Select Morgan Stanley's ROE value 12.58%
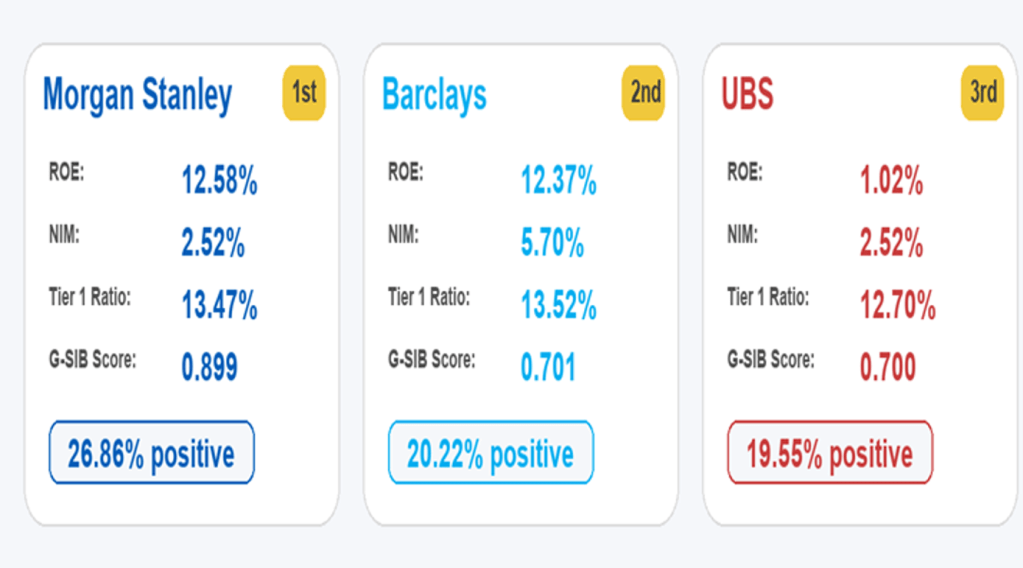Viewport: 1023px width, 568px height. point(219,182)
